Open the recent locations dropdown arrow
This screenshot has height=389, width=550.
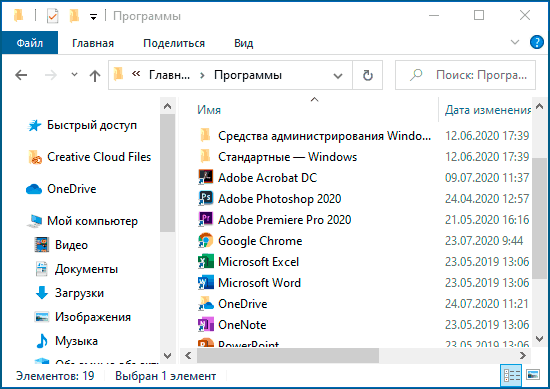74,75
